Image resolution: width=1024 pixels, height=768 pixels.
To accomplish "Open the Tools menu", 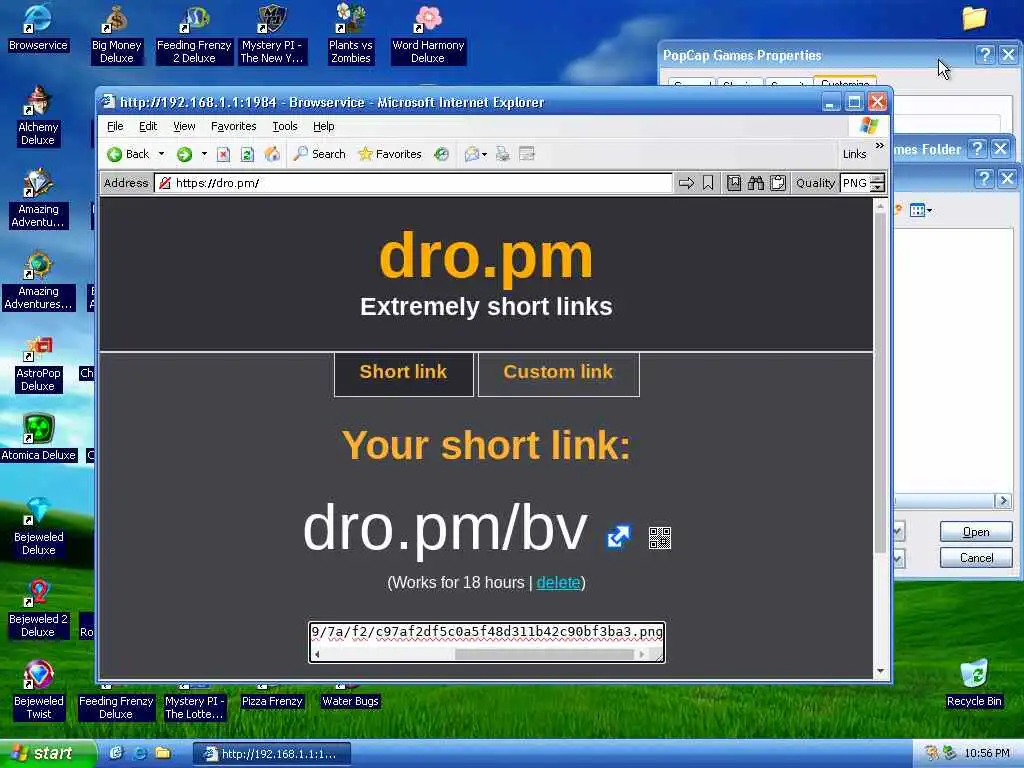I will [x=285, y=126].
